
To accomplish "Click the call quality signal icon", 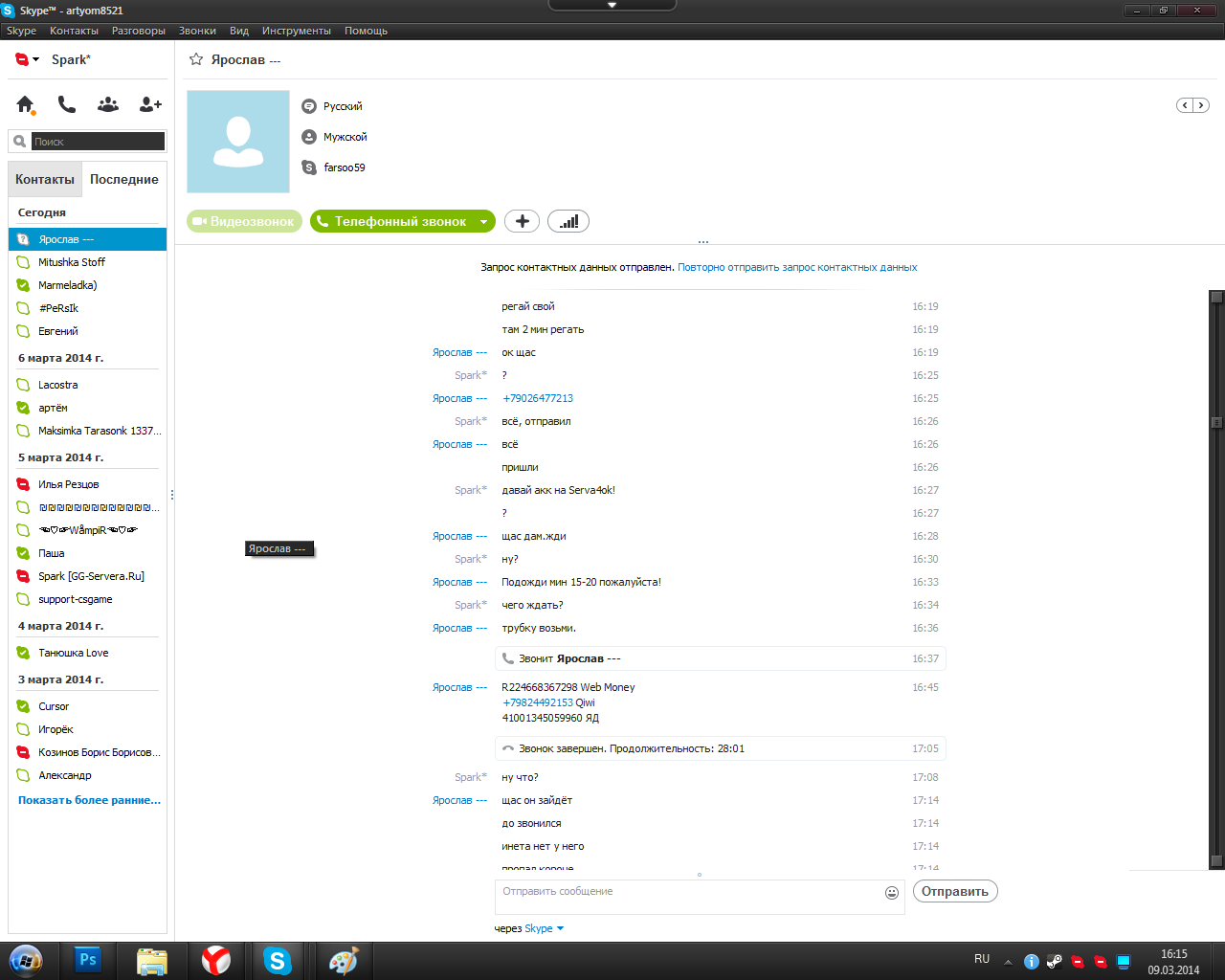I will [x=568, y=221].
